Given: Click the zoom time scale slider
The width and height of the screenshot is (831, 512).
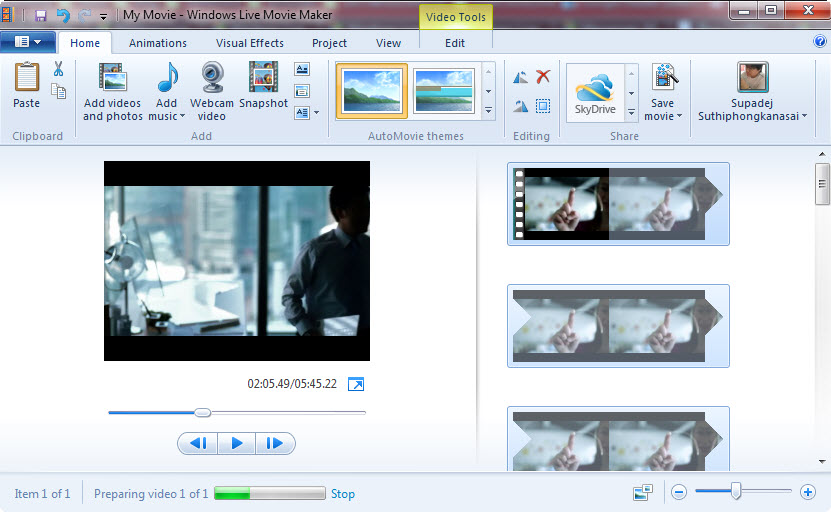Looking at the screenshot, I should 736,491.
